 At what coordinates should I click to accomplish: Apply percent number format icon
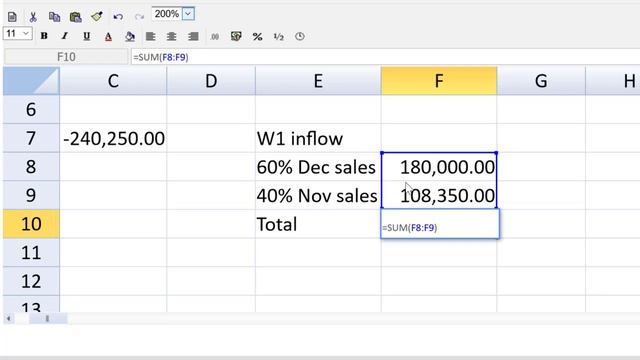(x=257, y=37)
